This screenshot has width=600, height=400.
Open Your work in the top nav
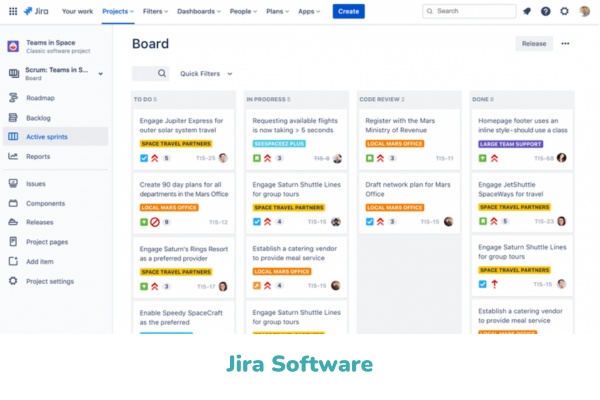77,11
